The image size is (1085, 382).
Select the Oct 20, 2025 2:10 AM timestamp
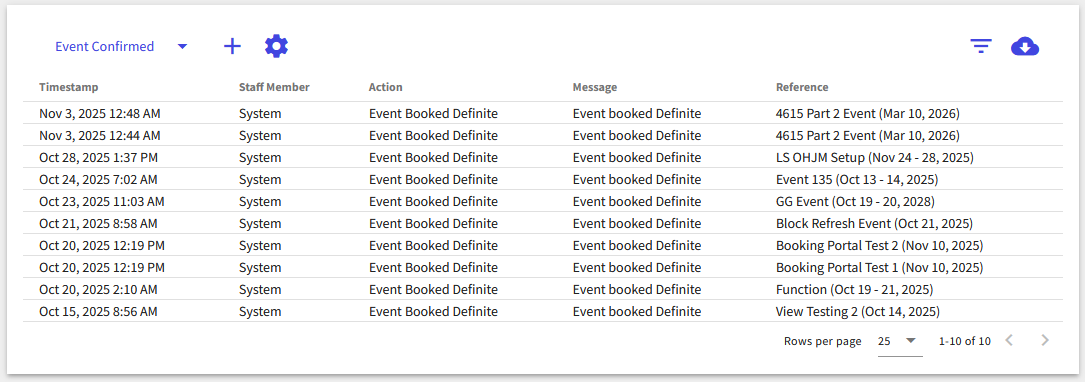(x=98, y=289)
